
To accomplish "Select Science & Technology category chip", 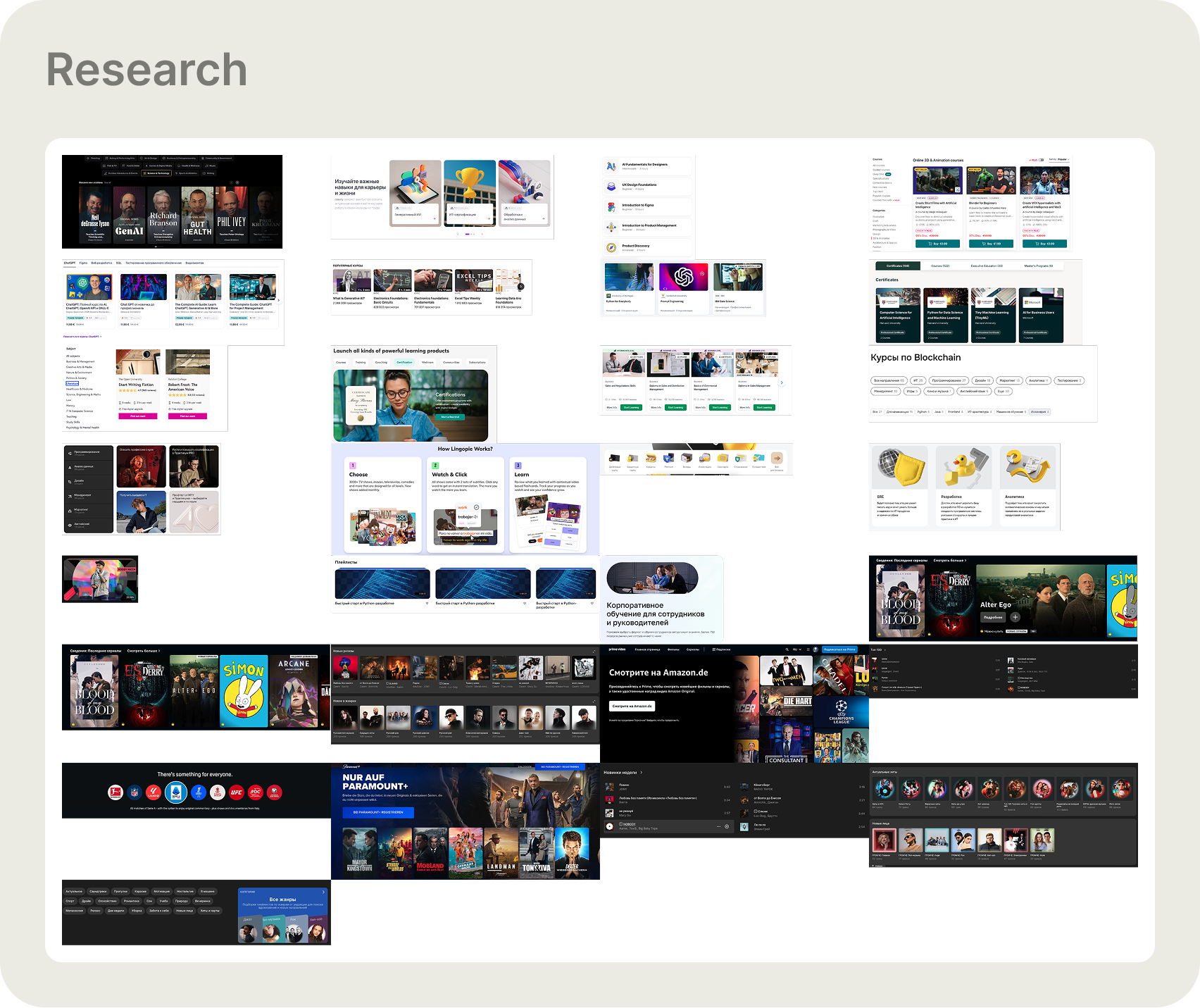I will (156, 173).
